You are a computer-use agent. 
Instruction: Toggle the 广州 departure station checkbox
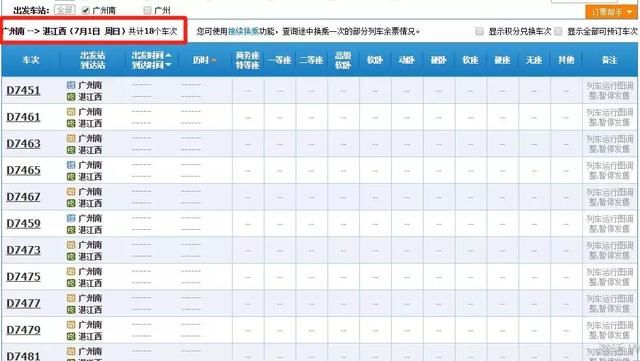[x=148, y=10]
